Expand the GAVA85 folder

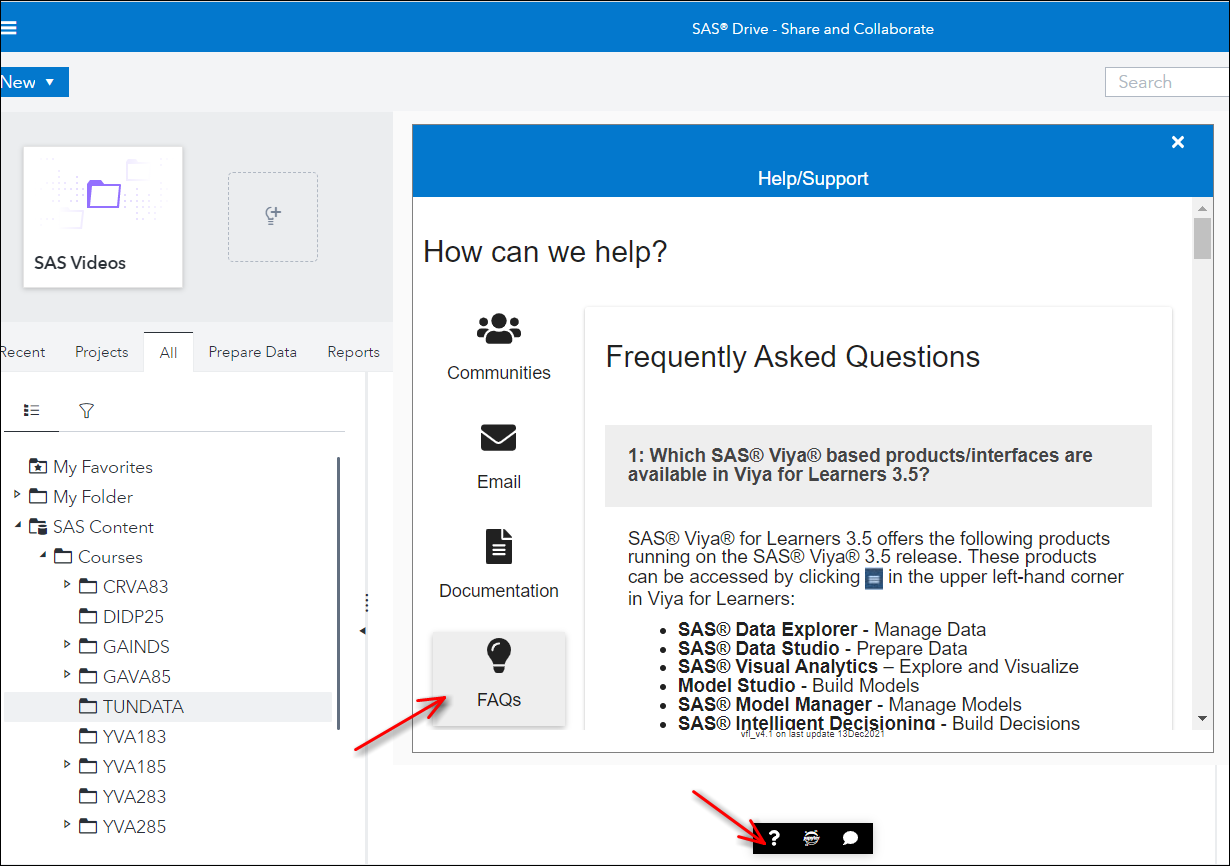(x=67, y=675)
